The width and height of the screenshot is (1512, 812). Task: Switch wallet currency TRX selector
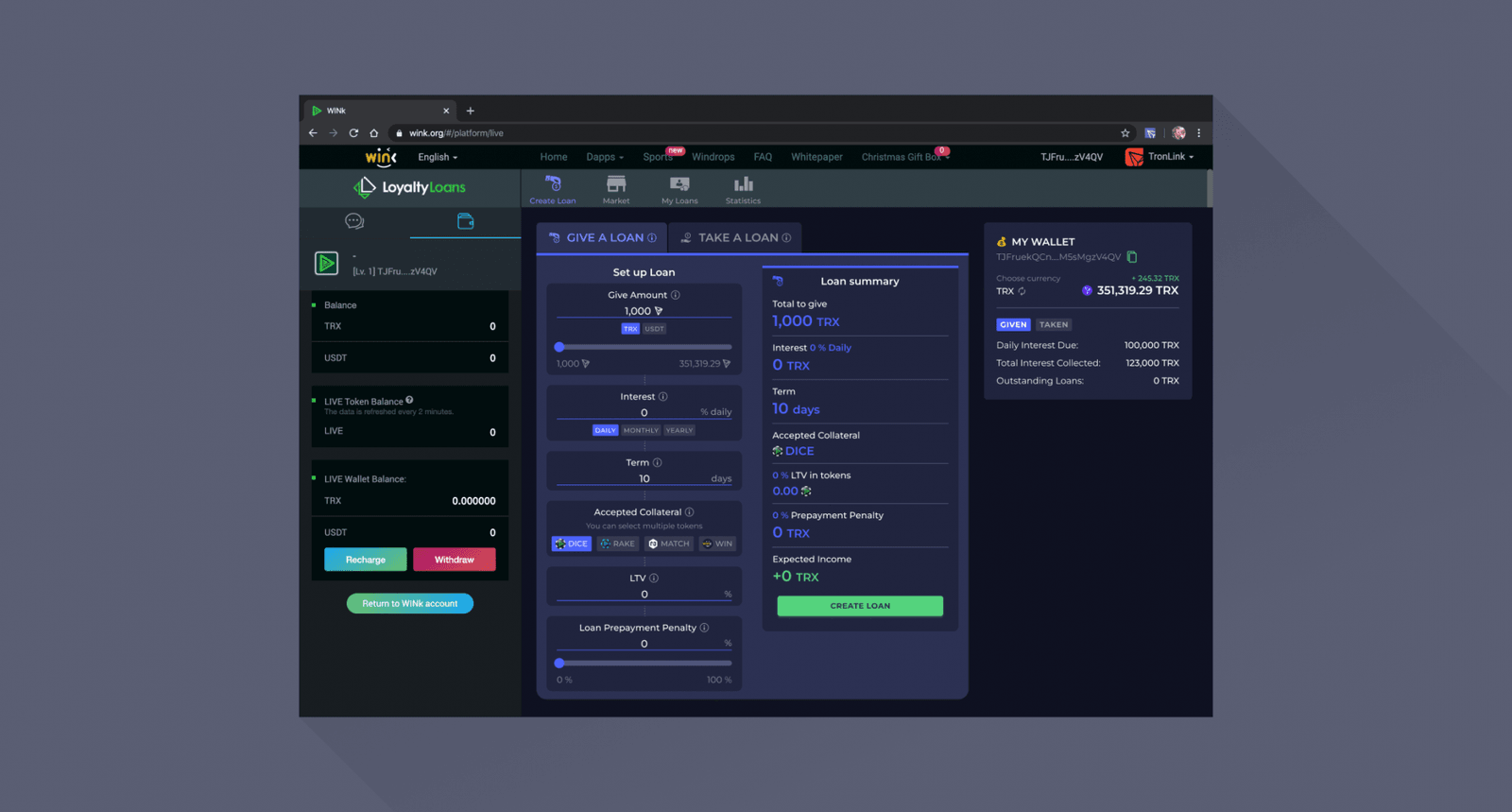tap(1010, 291)
